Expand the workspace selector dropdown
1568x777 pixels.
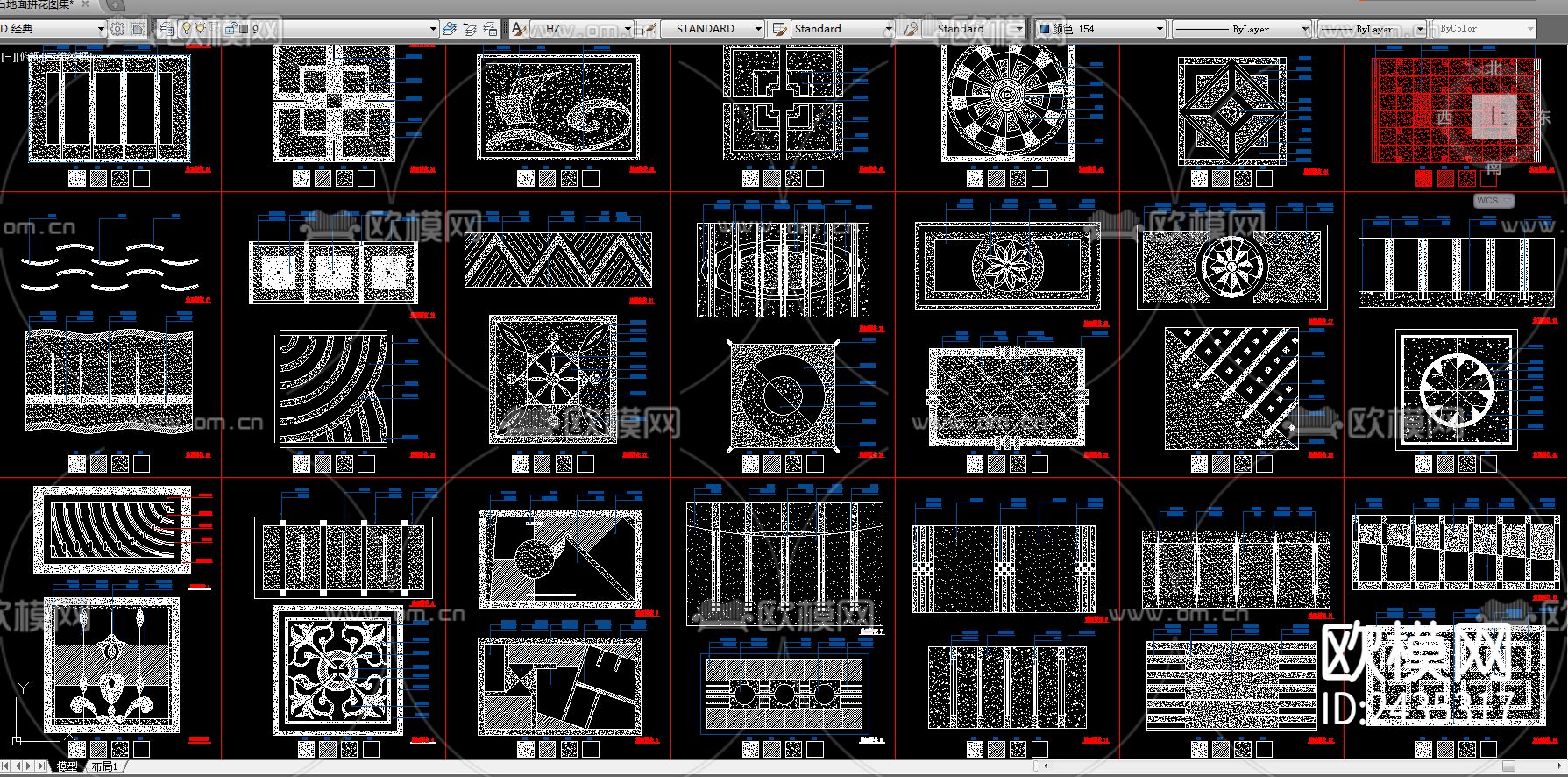click(x=101, y=29)
